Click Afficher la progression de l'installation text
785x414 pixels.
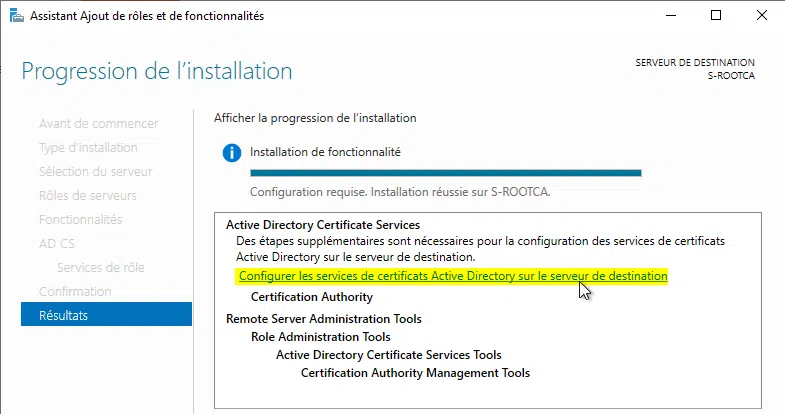315,118
